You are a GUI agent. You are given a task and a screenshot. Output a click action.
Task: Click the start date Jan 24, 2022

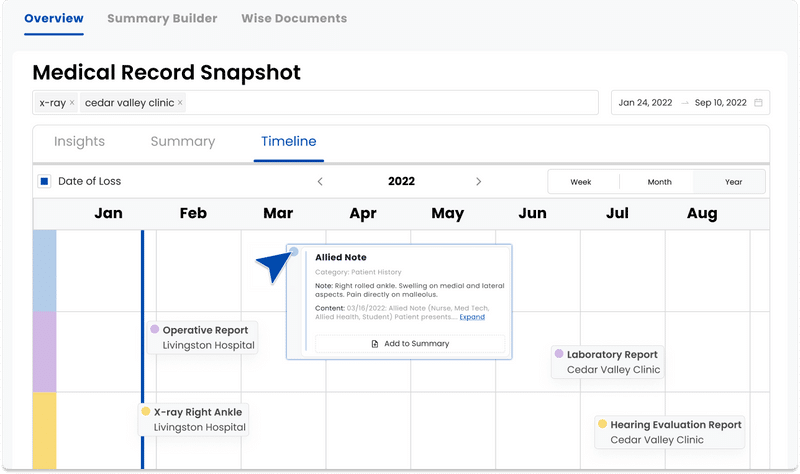click(645, 103)
